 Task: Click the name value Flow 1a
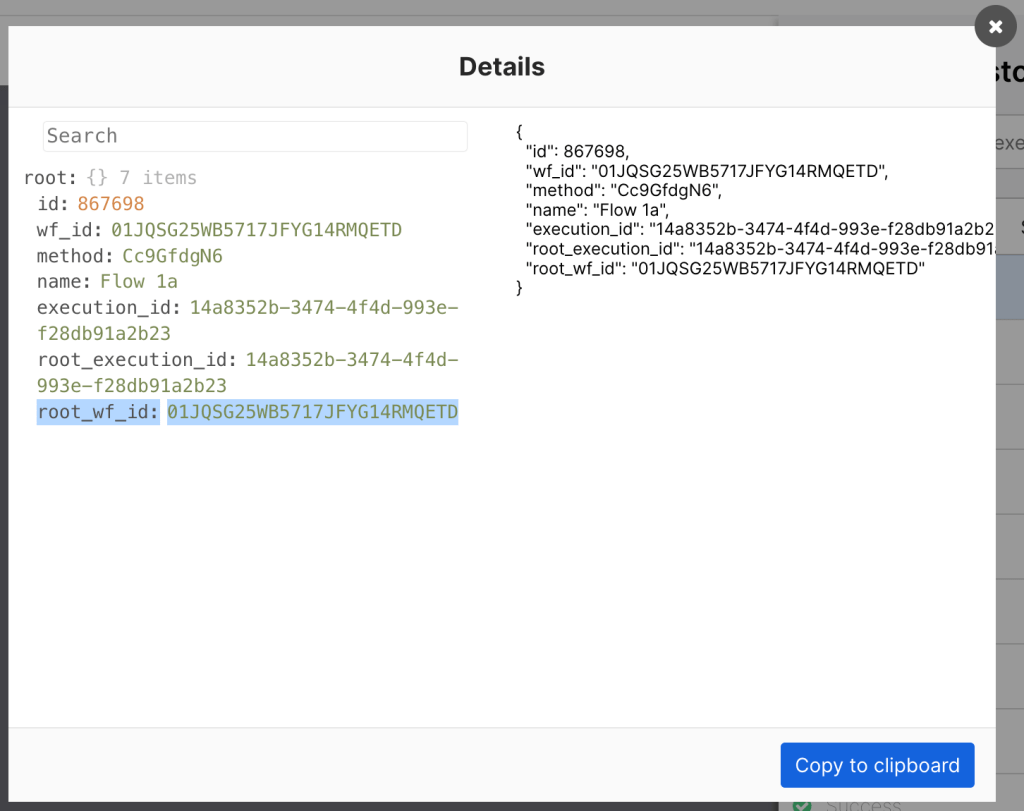point(139,282)
